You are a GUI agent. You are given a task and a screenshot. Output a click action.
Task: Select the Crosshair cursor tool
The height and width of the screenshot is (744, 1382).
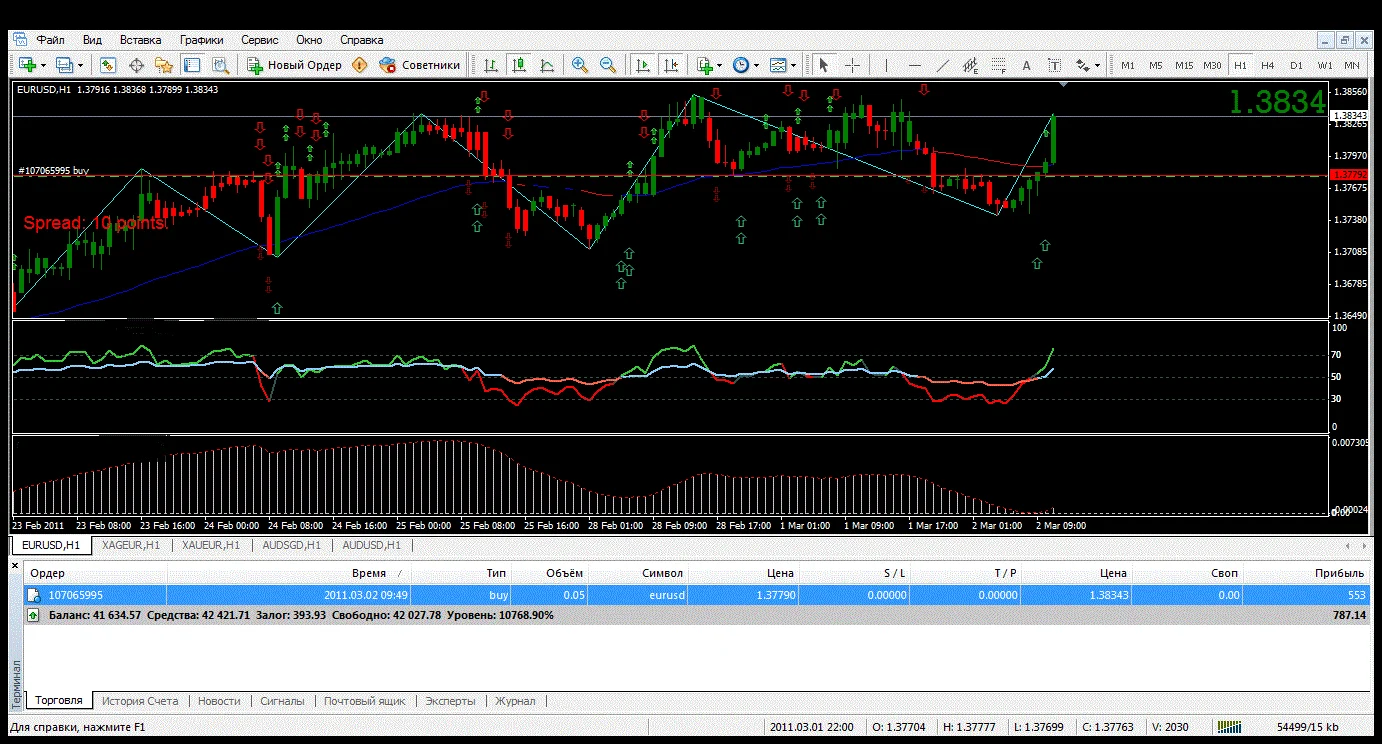pos(852,65)
